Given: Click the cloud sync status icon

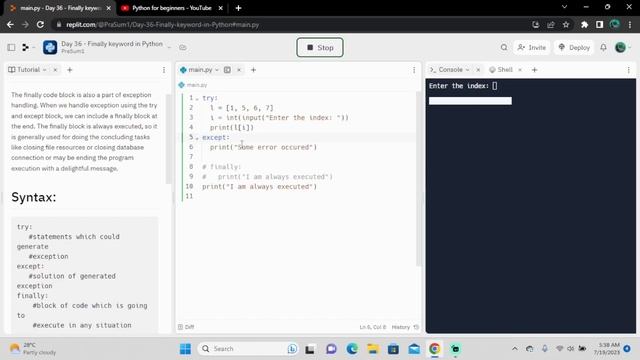Looking at the screenshot, I should (x=183, y=47).
